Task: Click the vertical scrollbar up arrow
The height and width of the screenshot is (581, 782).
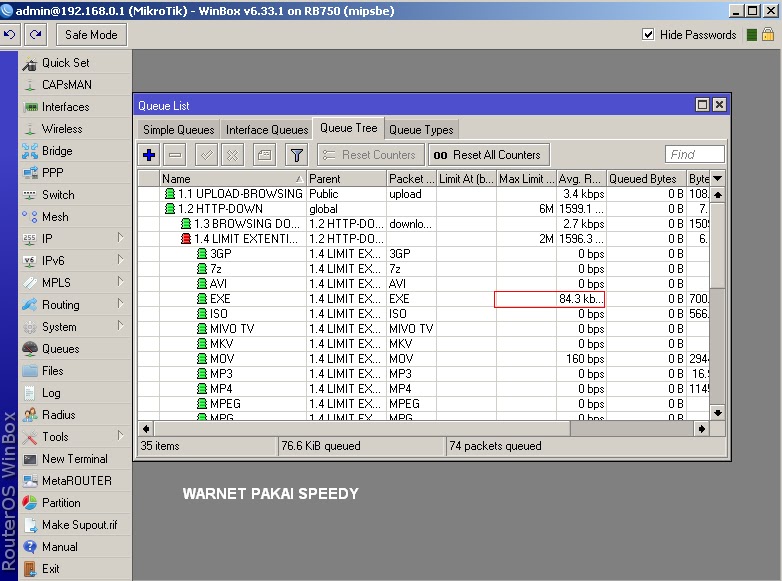Action: tap(717, 194)
